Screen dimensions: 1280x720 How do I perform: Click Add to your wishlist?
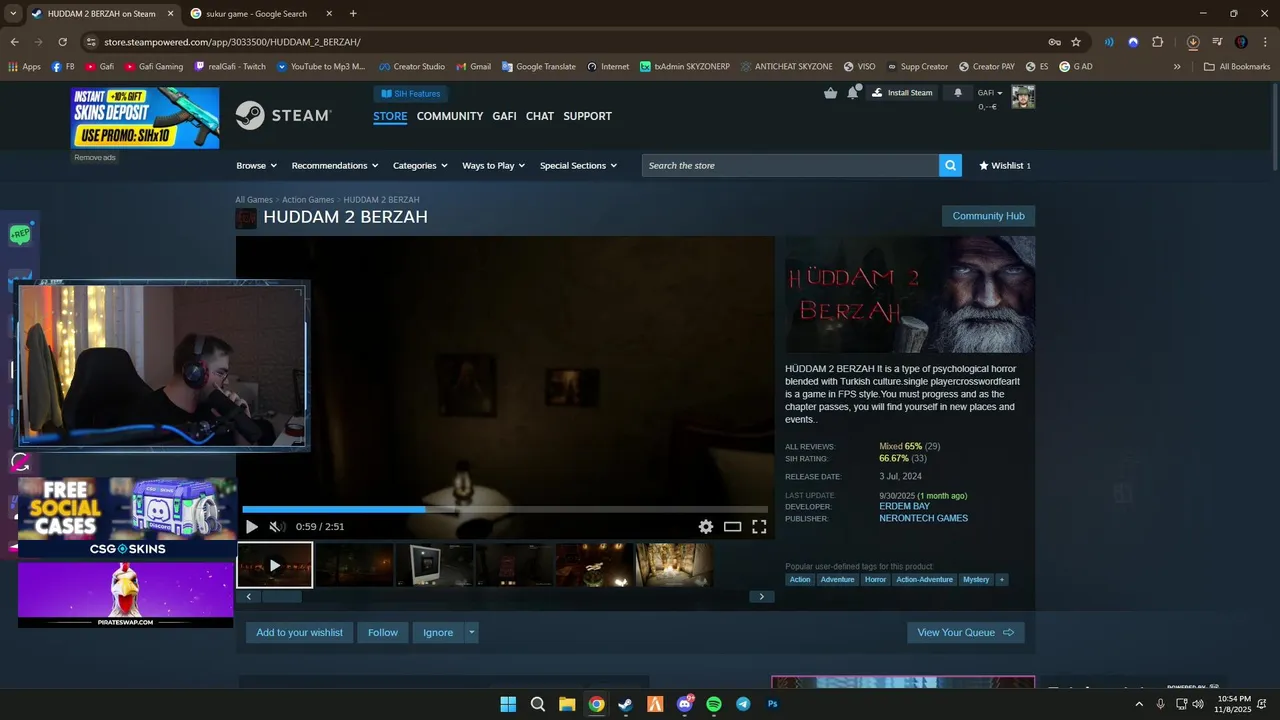299,633
